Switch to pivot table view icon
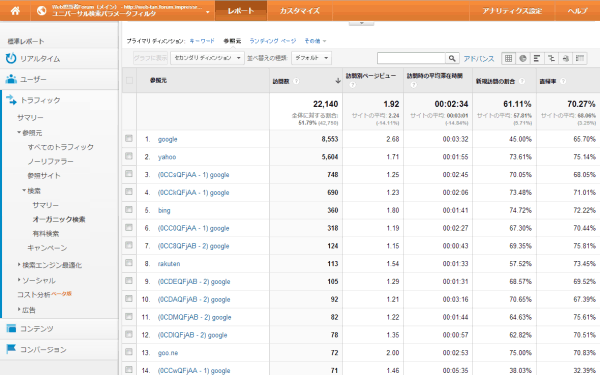Viewport: 600px width, 375px height. click(580, 58)
